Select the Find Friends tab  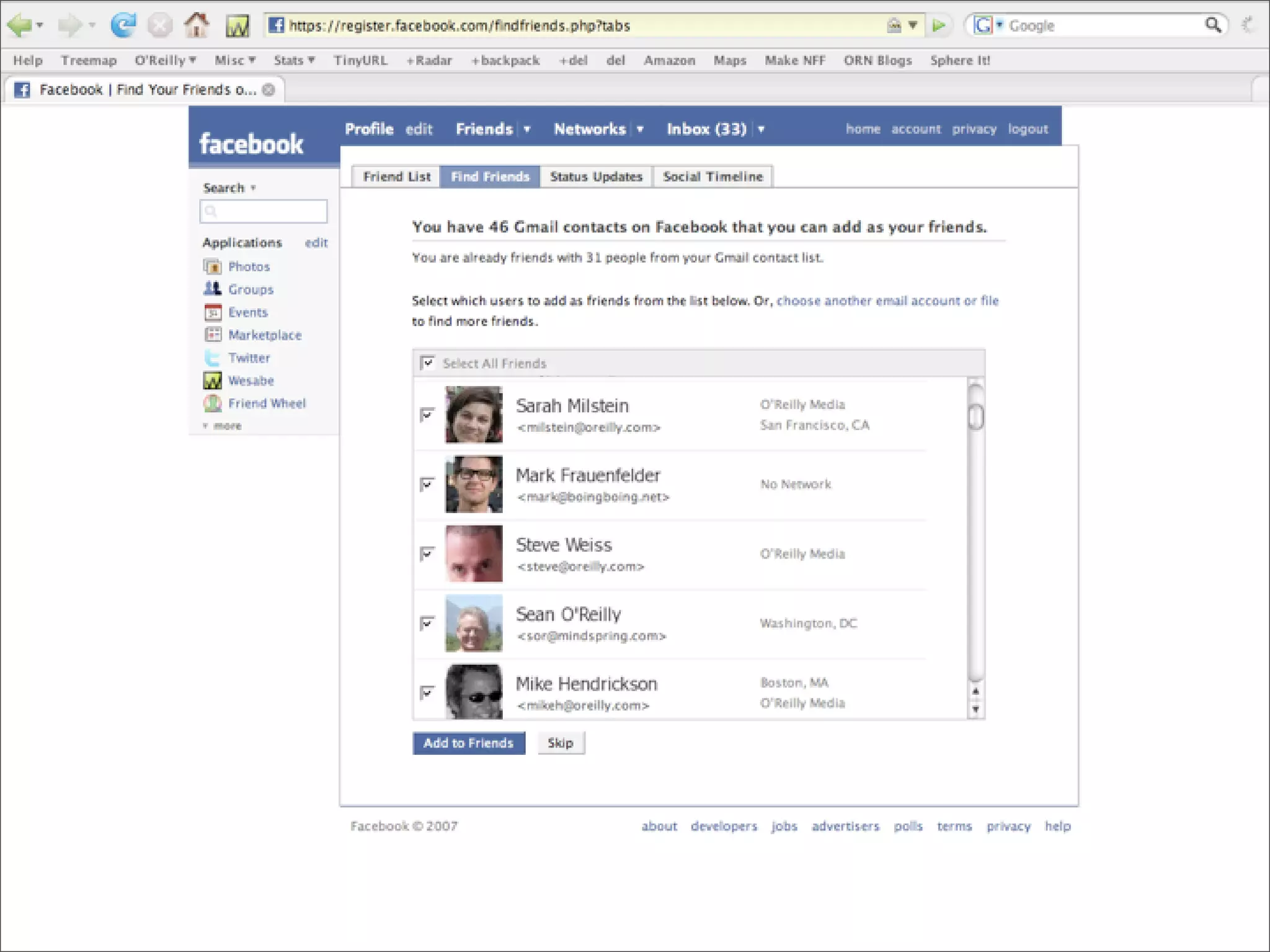(x=490, y=177)
